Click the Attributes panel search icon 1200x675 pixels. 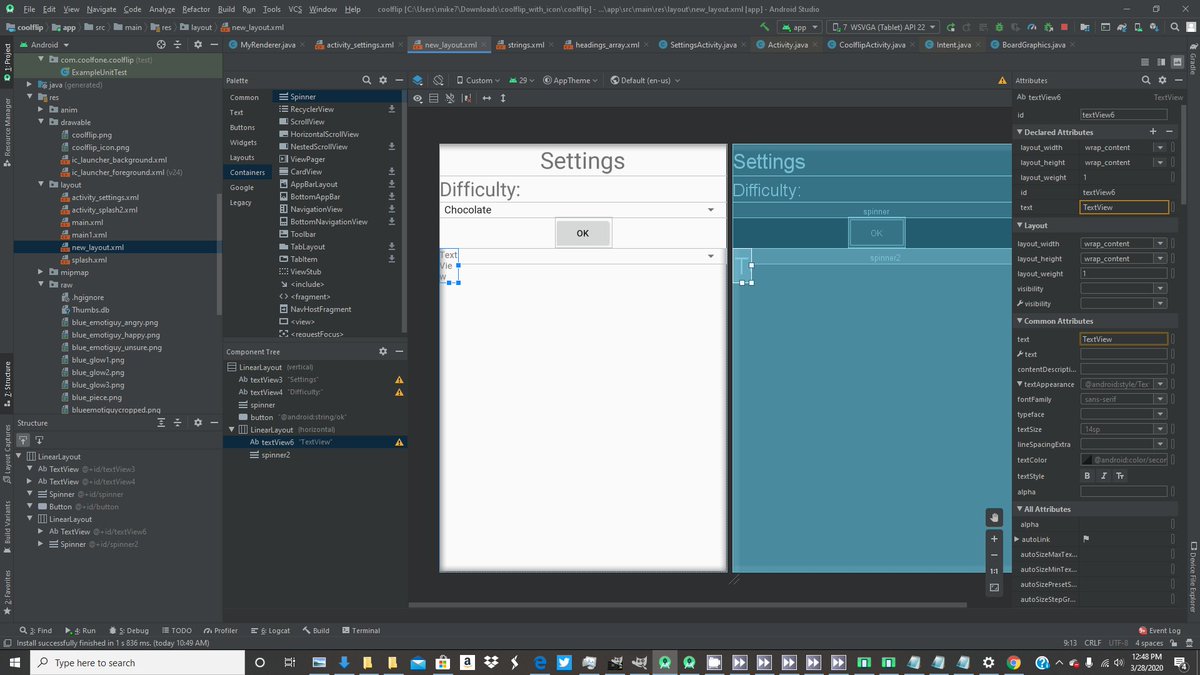(1147, 80)
